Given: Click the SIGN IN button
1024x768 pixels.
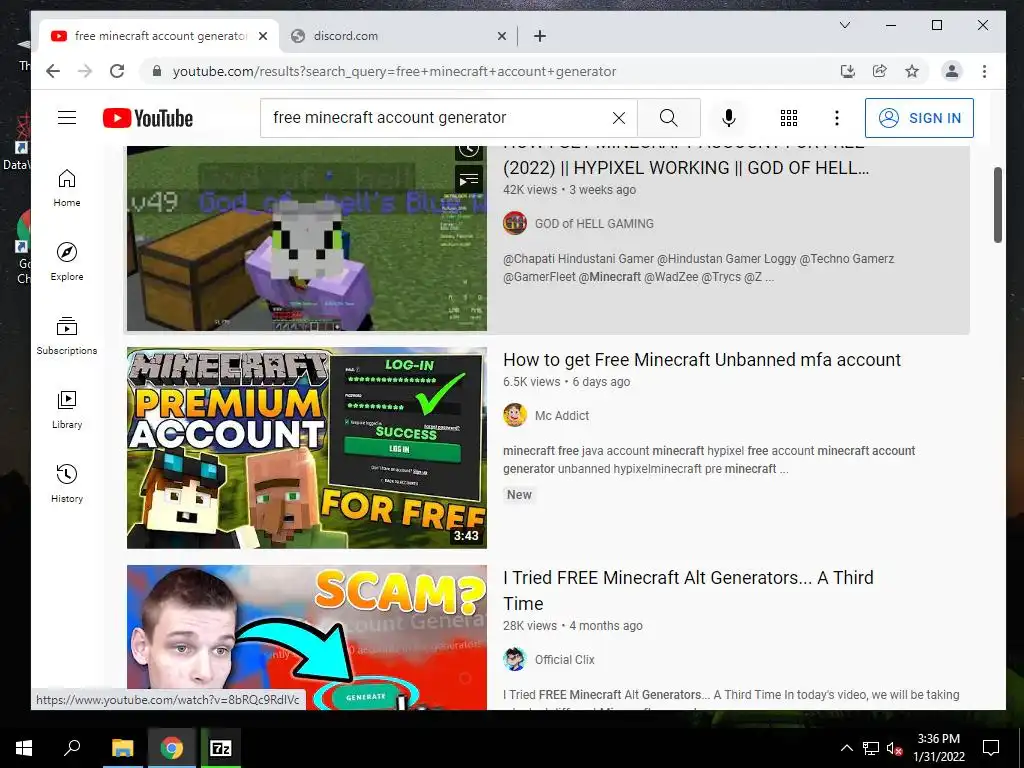Looking at the screenshot, I should 919,118.
